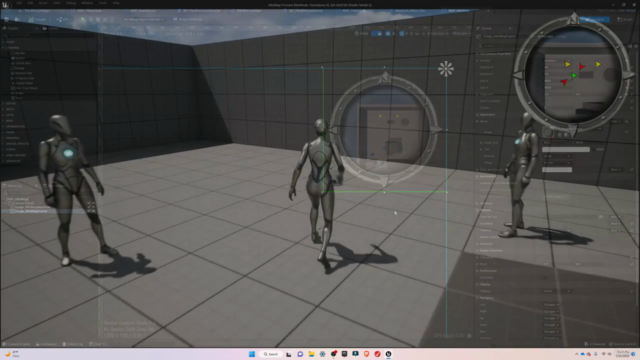Click the Windows taskbar Search box
The height and width of the screenshot is (360, 640).
click(x=271, y=354)
